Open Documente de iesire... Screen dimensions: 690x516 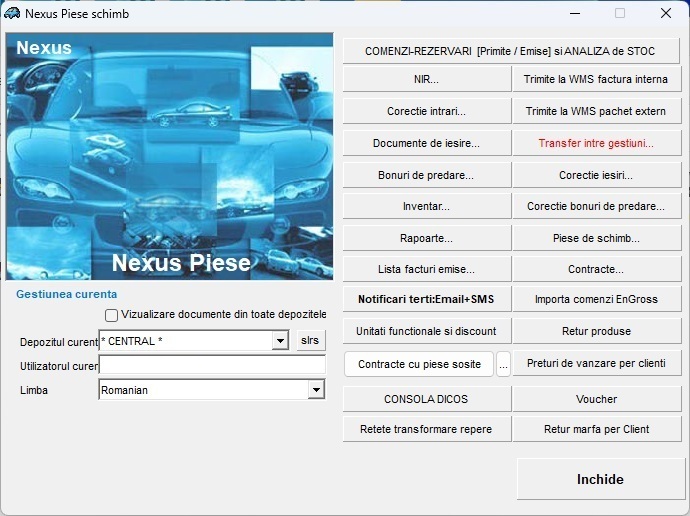426,143
